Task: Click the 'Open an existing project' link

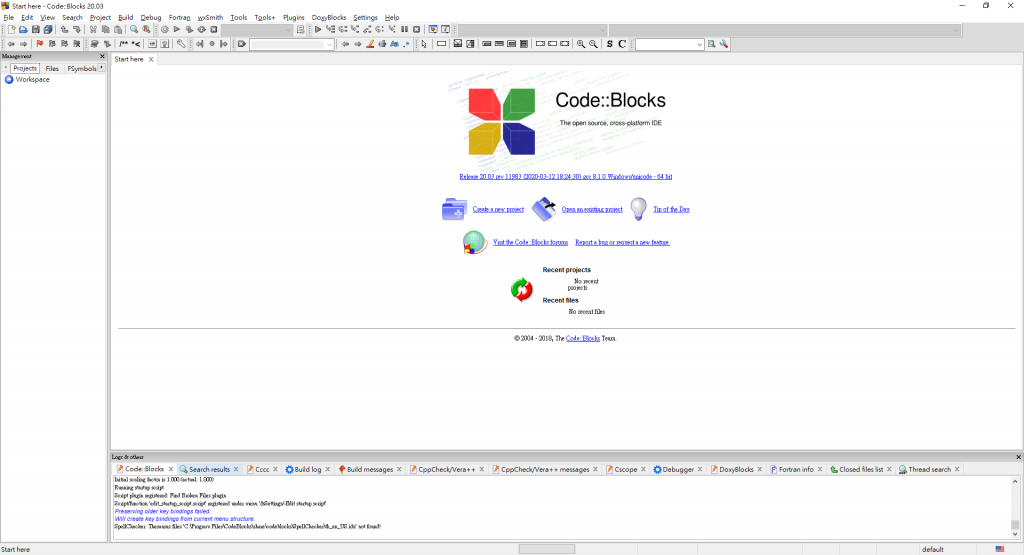Action: click(x=592, y=210)
